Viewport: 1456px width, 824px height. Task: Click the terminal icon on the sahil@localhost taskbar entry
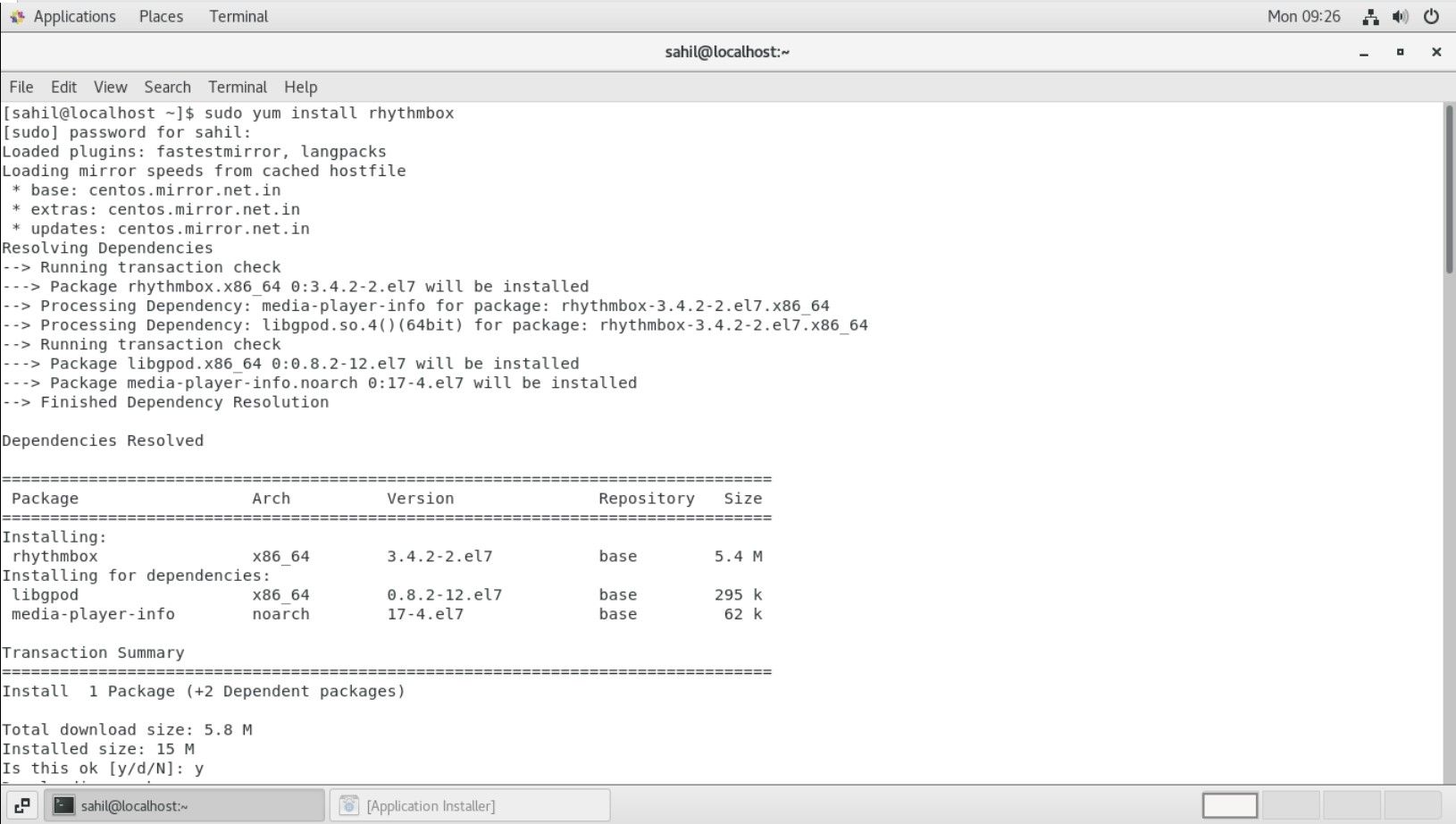(63, 805)
